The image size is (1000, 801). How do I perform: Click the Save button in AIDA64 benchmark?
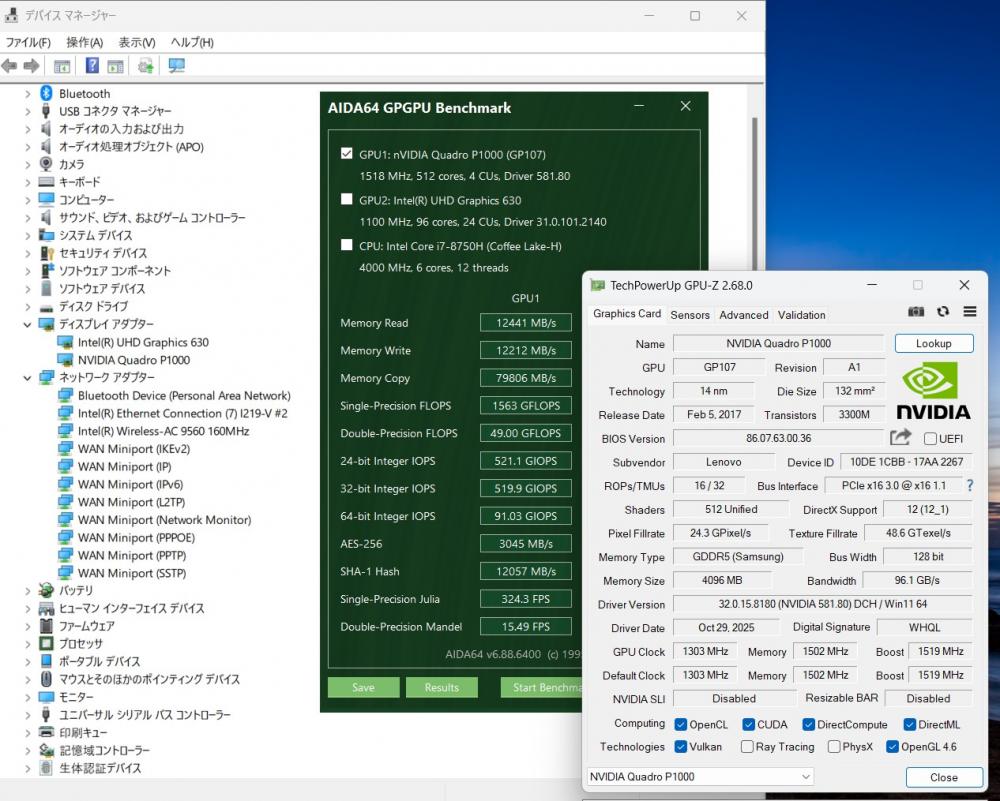(x=363, y=687)
